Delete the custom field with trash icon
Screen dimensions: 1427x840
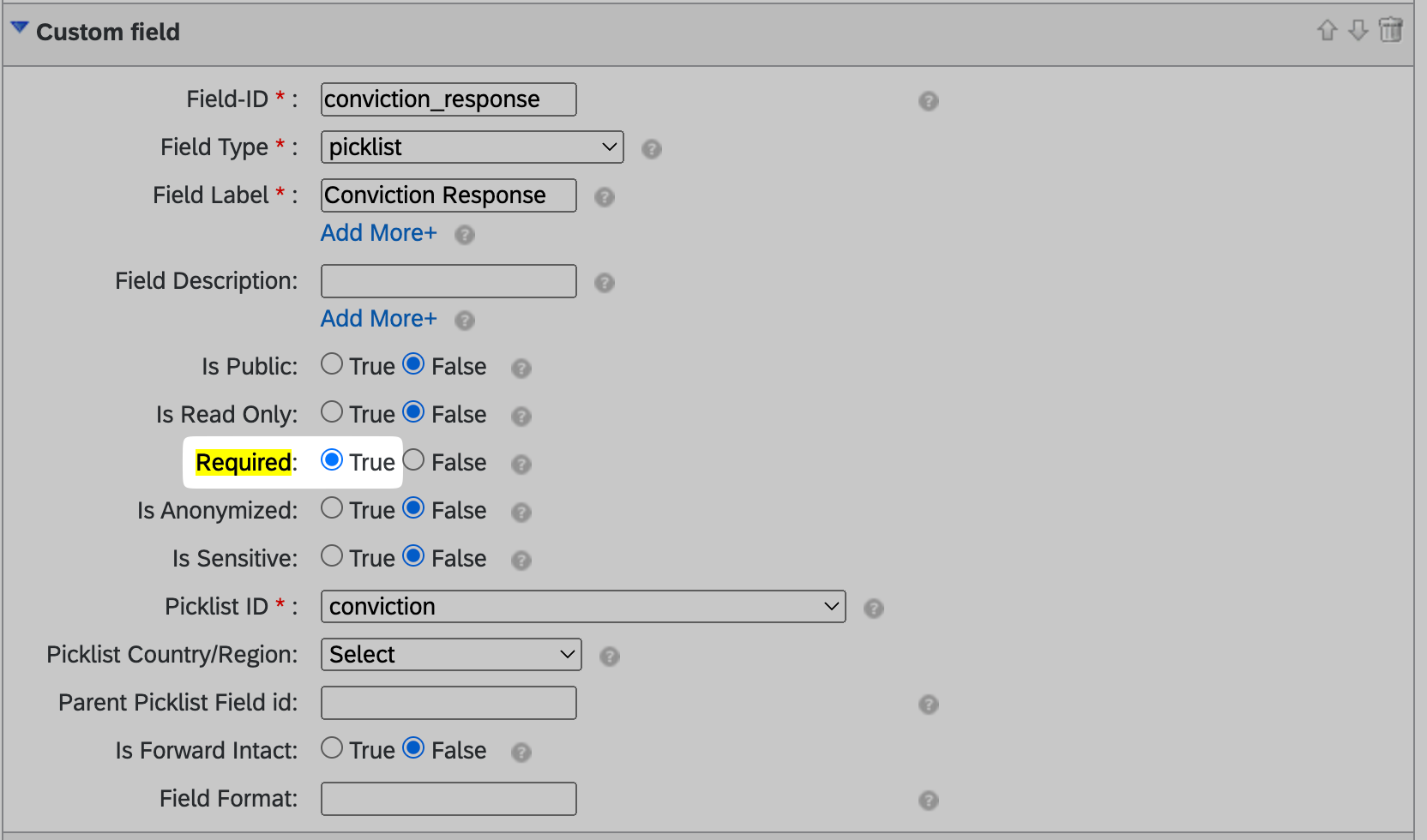click(x=1390, y=30)
